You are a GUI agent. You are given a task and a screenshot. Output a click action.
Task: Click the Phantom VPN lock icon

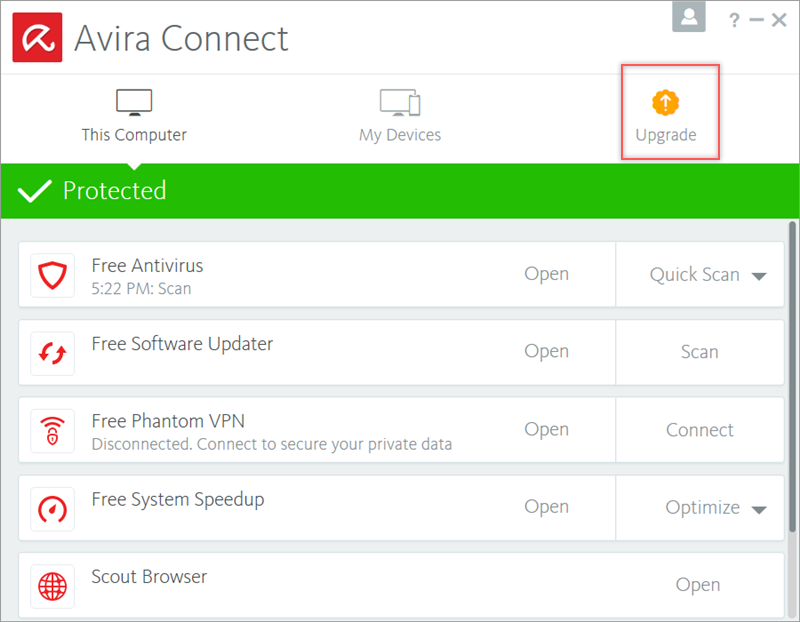[52, 431]
